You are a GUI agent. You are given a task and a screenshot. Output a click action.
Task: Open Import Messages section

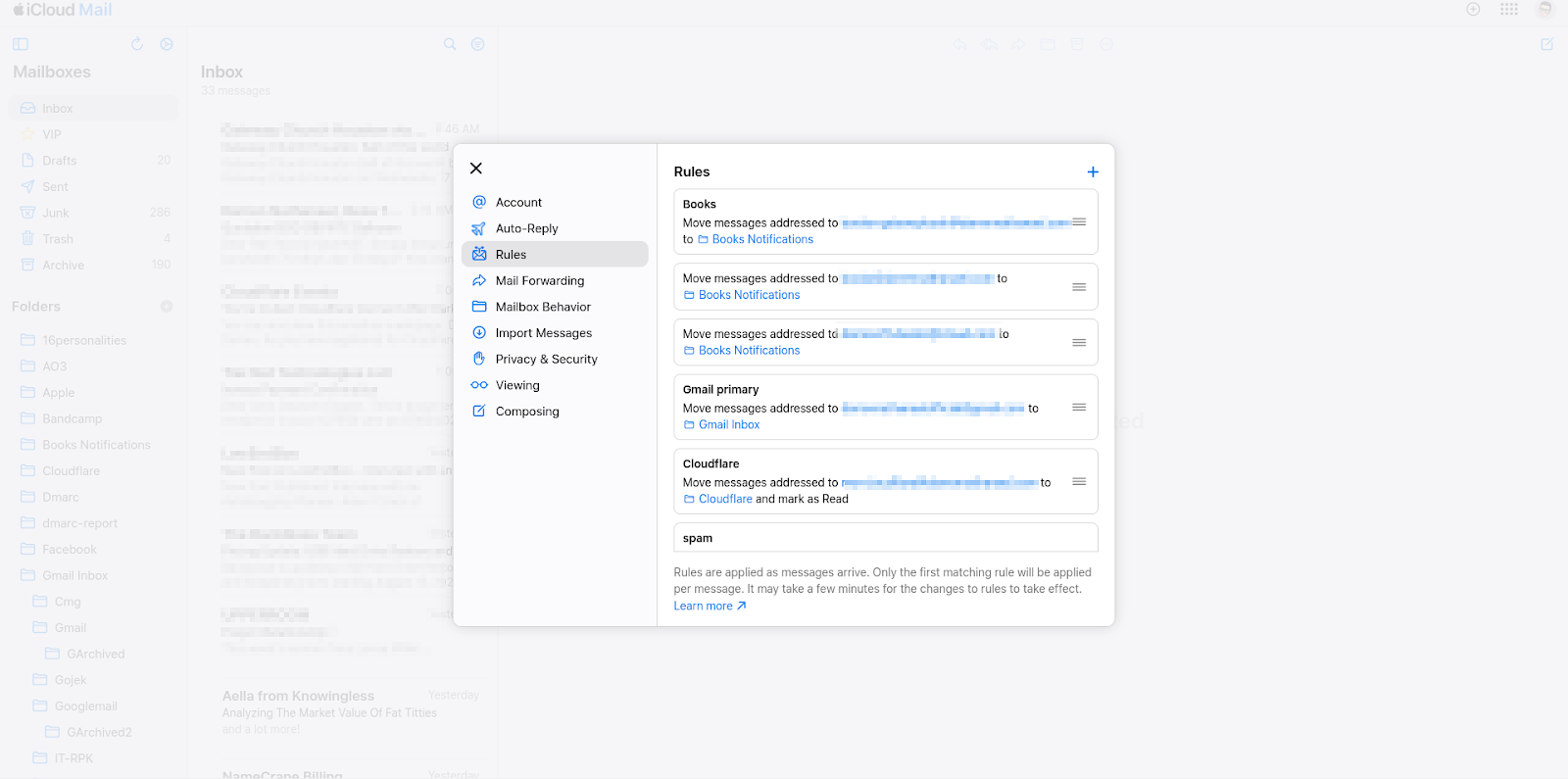pos(543,333)
